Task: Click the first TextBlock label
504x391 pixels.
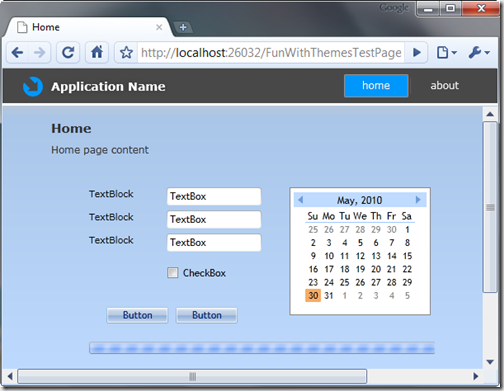Action: [111, 194]
